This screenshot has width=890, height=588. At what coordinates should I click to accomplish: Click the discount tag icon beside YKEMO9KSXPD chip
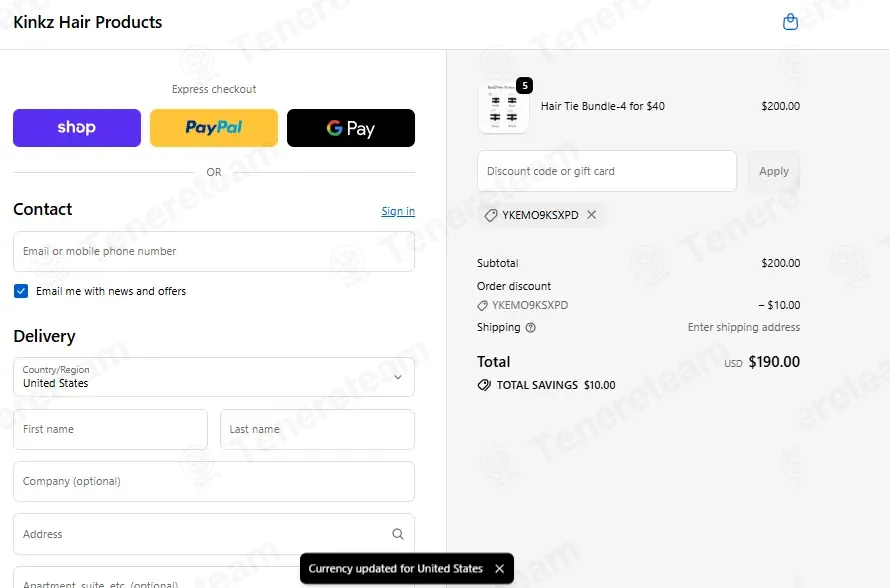(x=491, y=215)
